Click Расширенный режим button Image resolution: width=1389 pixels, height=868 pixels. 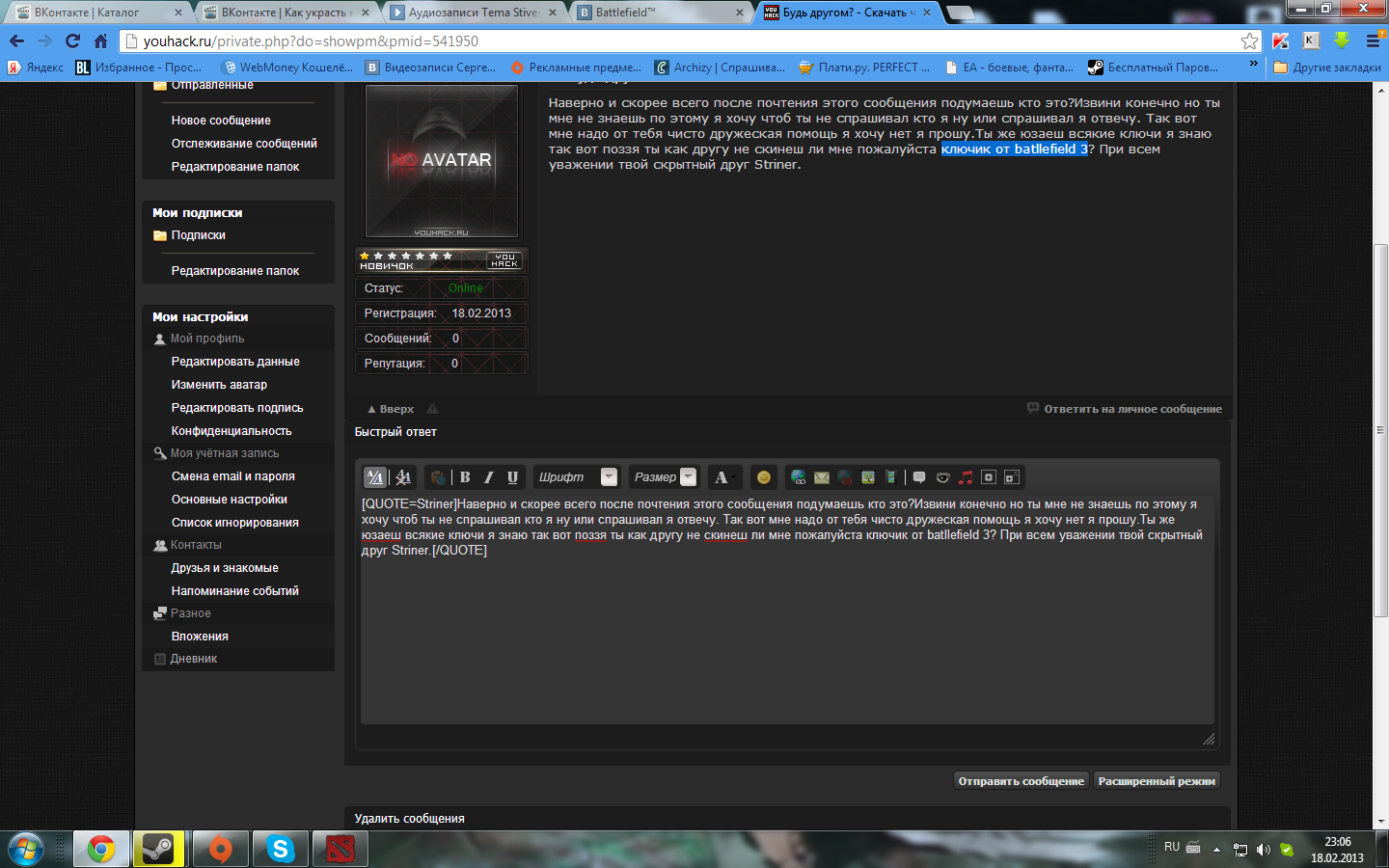click(1157, 781)
